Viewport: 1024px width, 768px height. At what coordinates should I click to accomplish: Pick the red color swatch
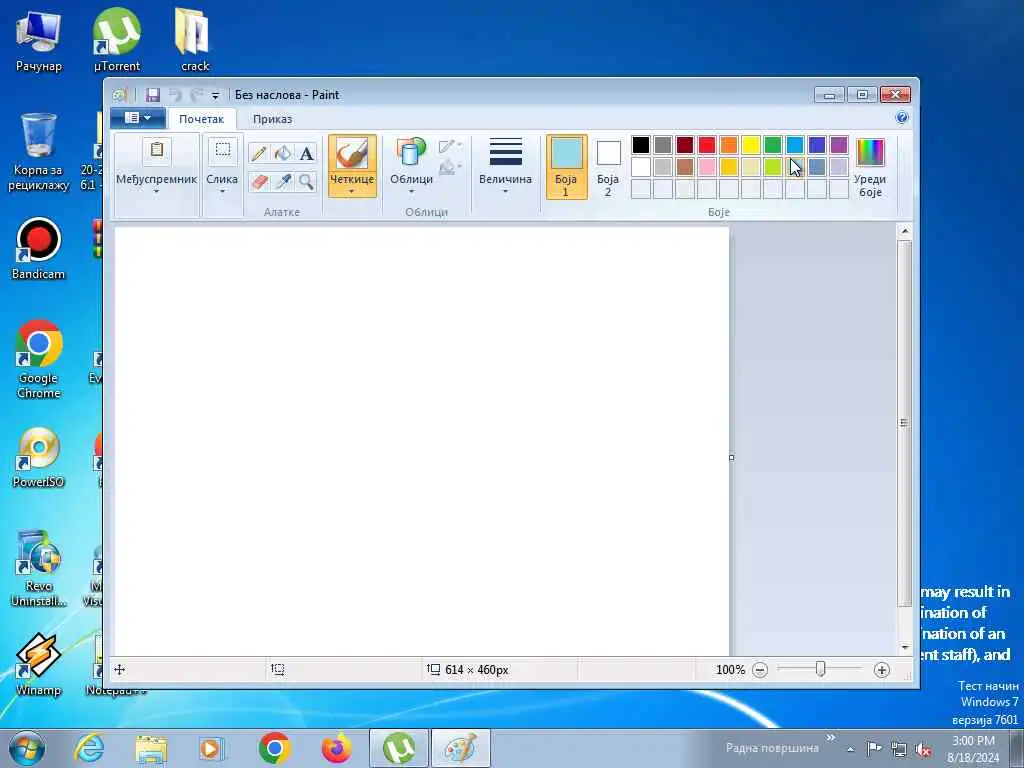tap(707, 144)
